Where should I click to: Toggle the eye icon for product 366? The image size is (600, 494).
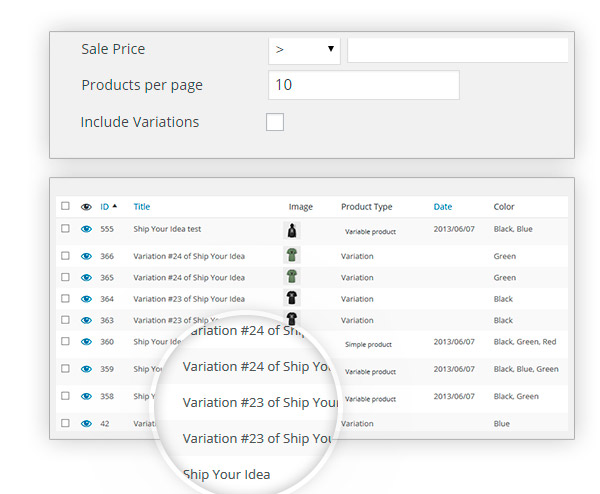[86, 256]
